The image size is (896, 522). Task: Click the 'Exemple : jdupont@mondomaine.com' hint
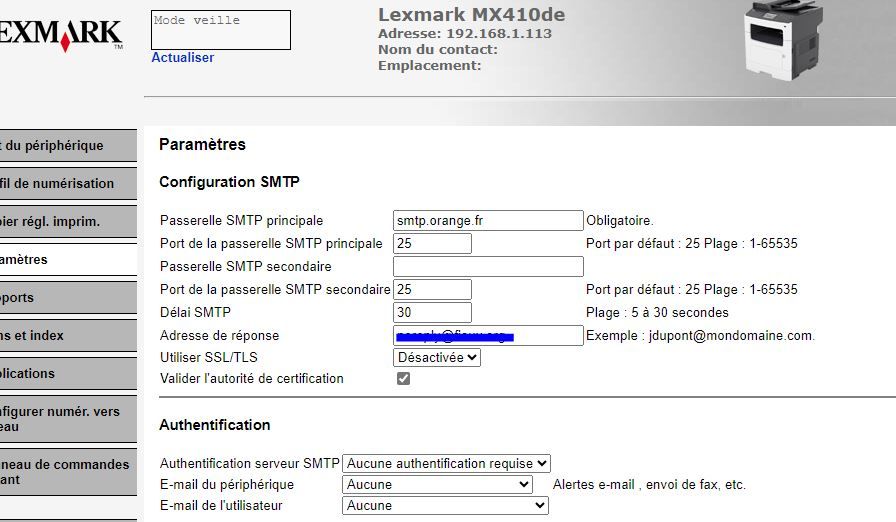click(x=700, y=336)
